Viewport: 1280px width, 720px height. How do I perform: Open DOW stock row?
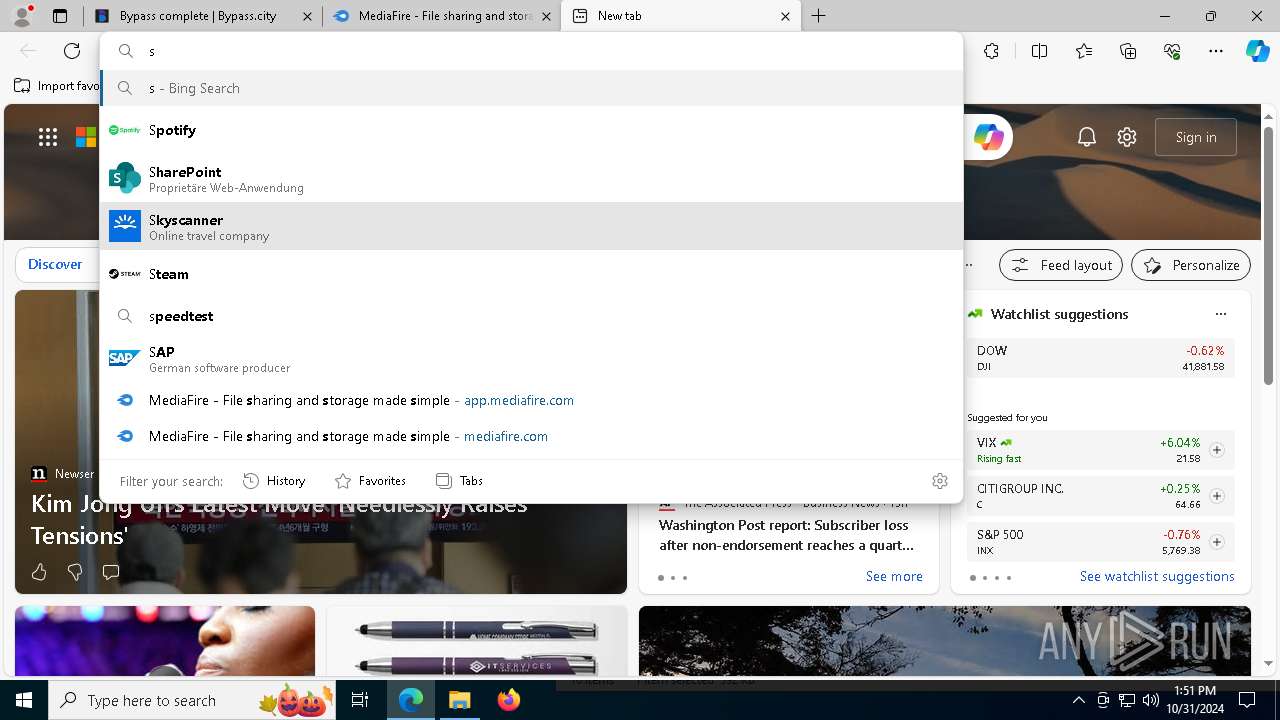(x=1100, y=358)
